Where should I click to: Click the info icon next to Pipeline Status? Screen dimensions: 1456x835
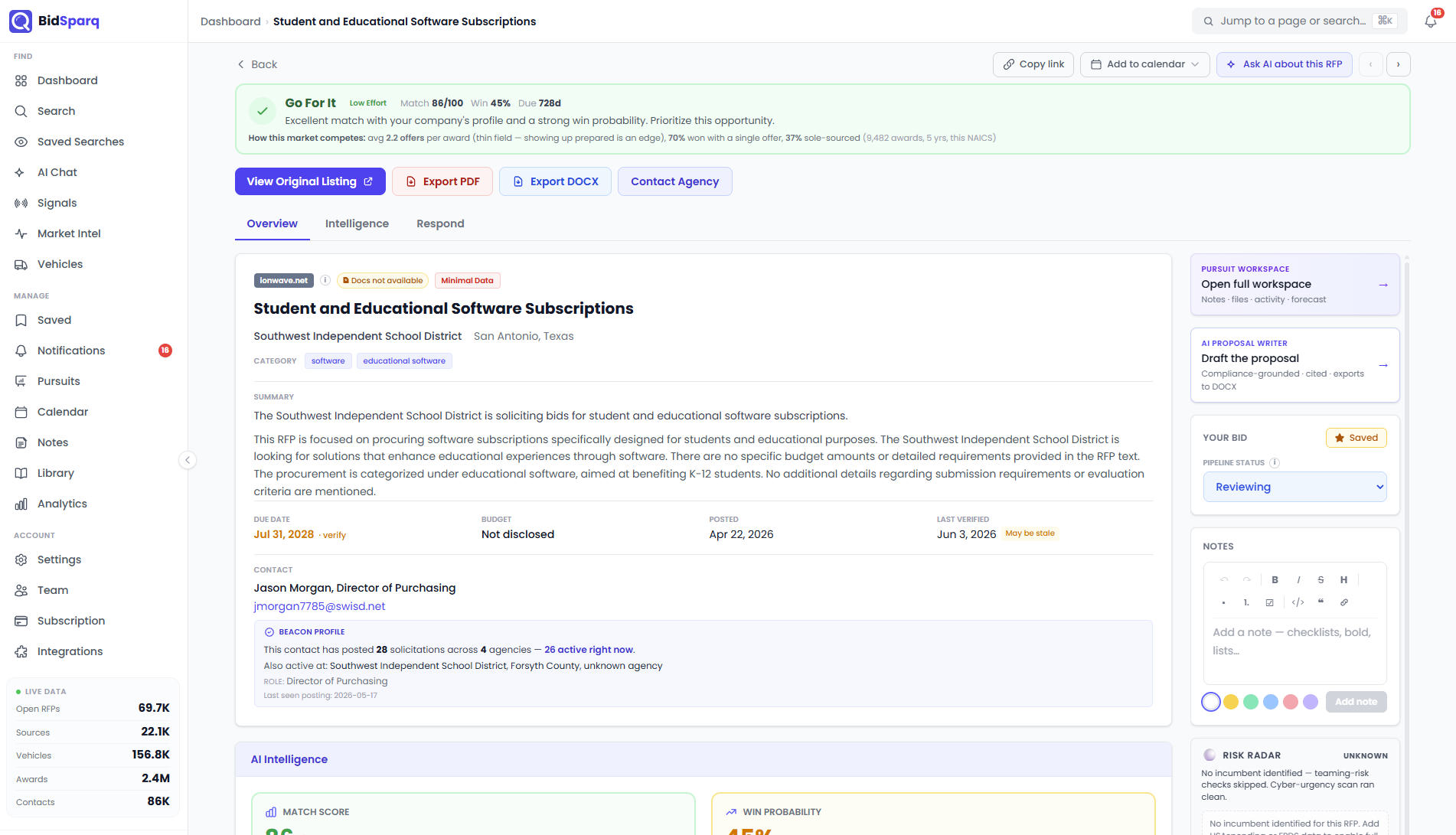pos(1275,463)
